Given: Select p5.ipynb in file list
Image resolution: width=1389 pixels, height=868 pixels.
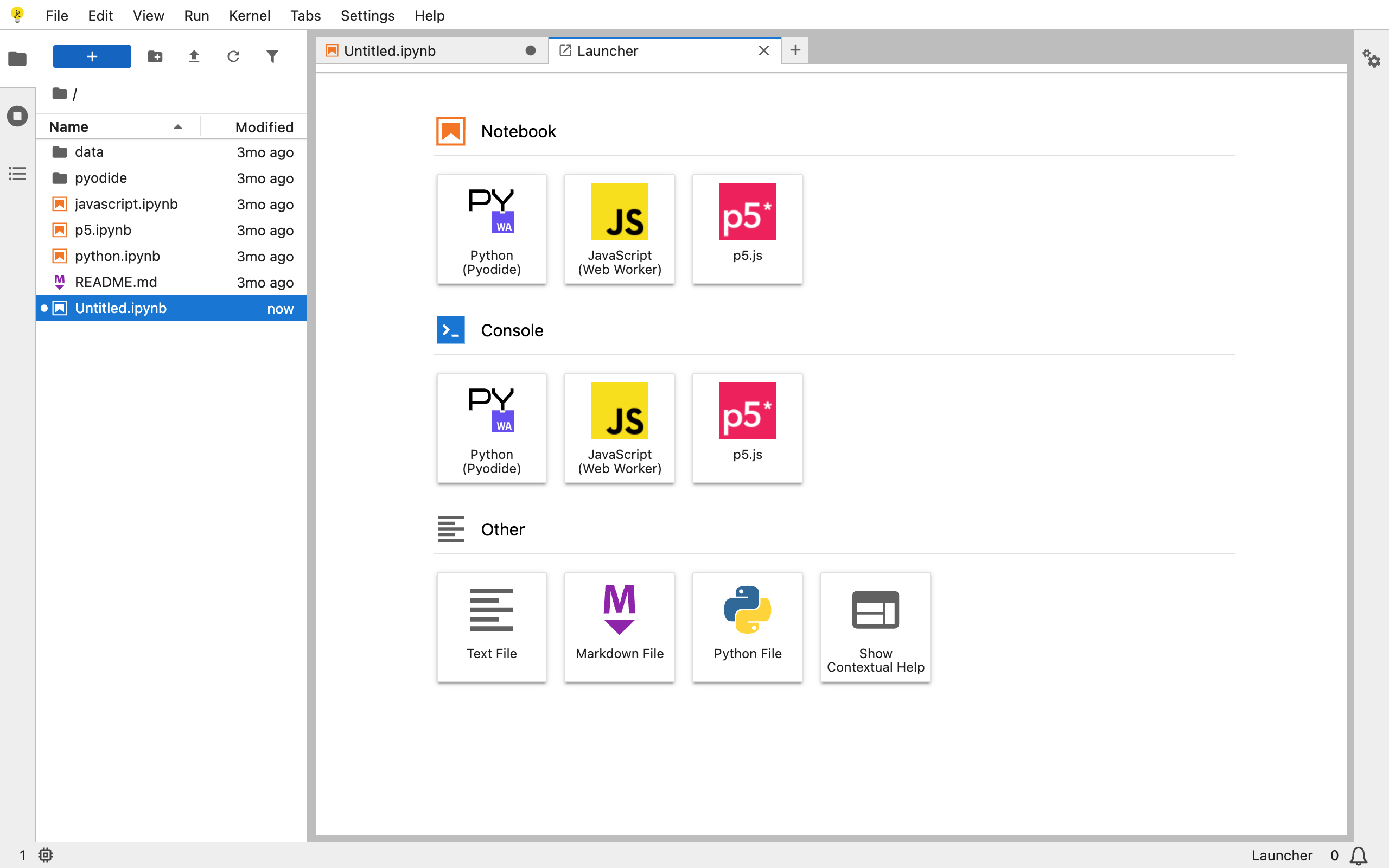Looking at the screenshot, I should point(171,230).
